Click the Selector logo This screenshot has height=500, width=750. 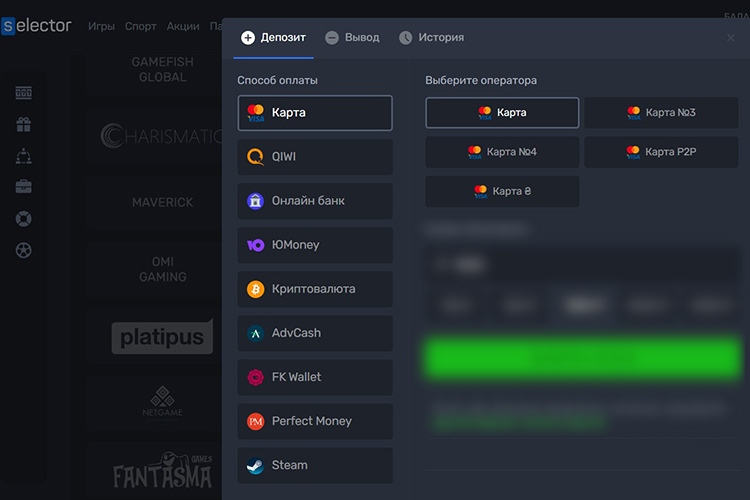[x=37, y=26]
